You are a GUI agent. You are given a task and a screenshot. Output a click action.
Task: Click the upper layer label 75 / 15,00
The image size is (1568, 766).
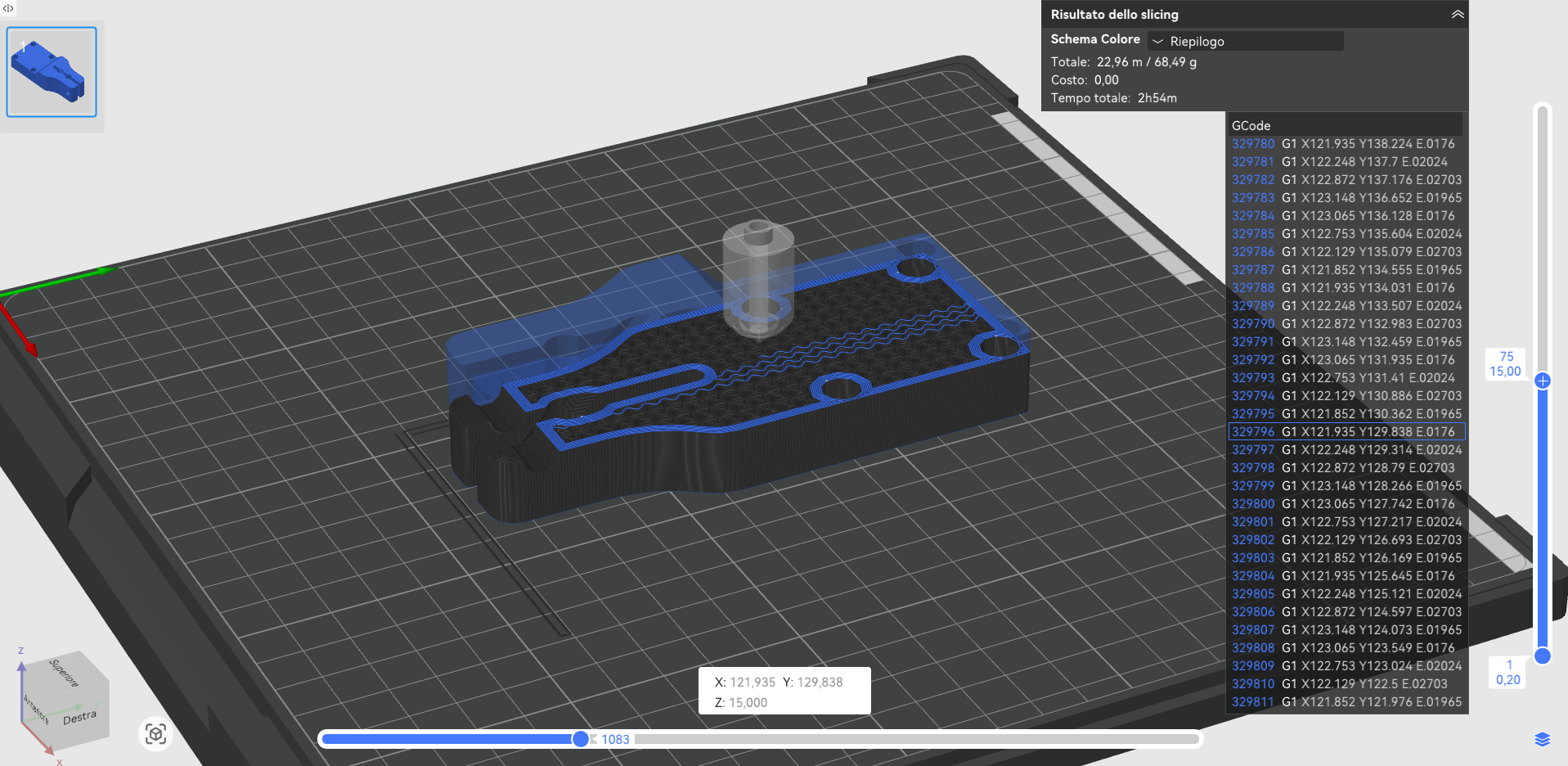pyautogui.click(x=1506, y=364)
